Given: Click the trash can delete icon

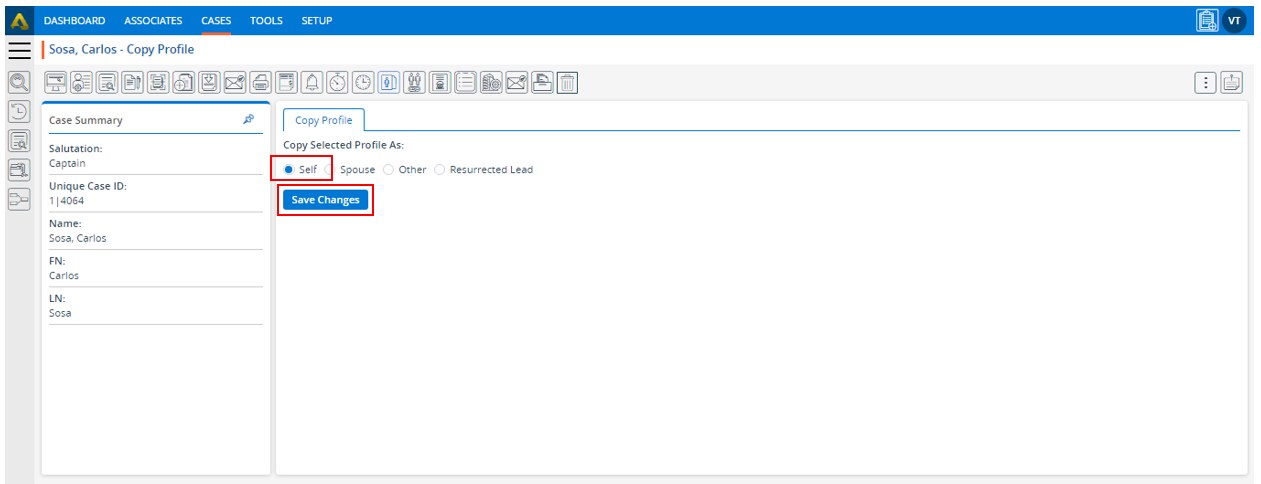Looking at the screenshot, I should 567,84.
